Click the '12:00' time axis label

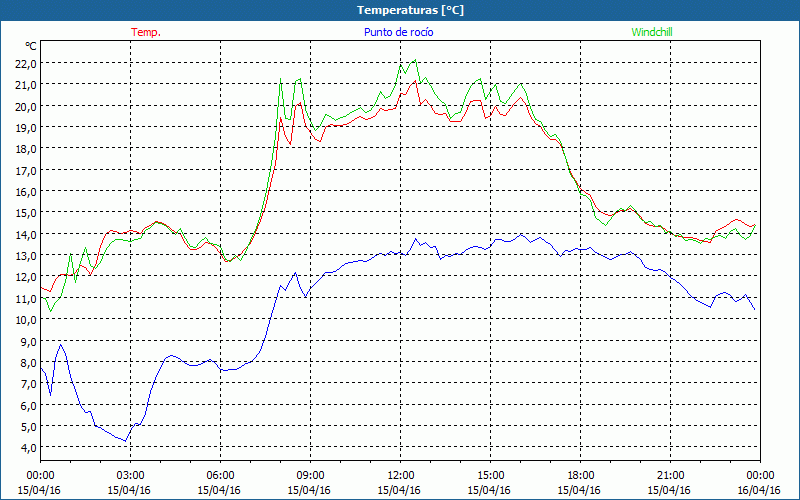click(401, 475)
